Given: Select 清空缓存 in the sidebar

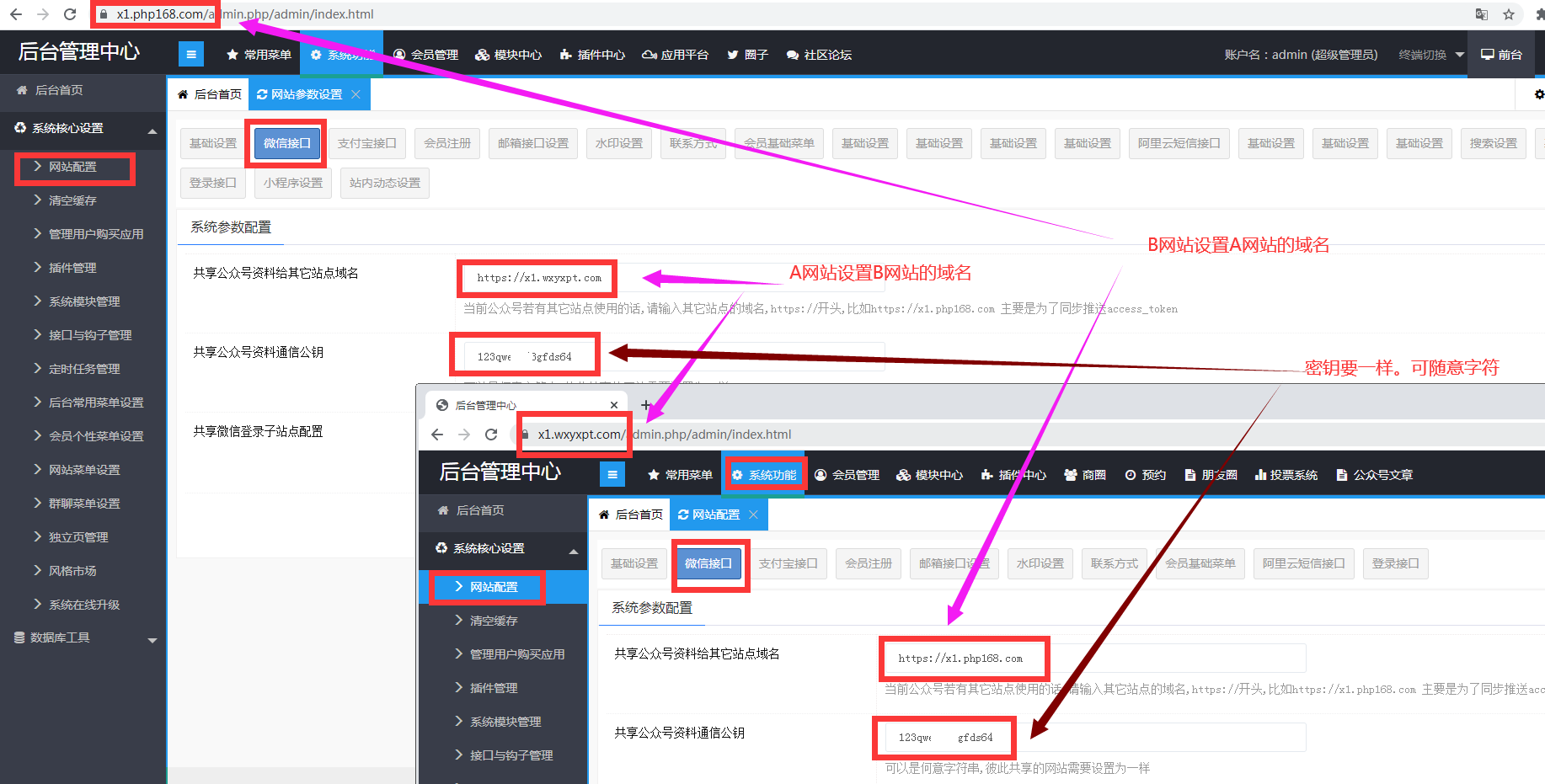Looking at the screenshot, I should coord(72,200).
